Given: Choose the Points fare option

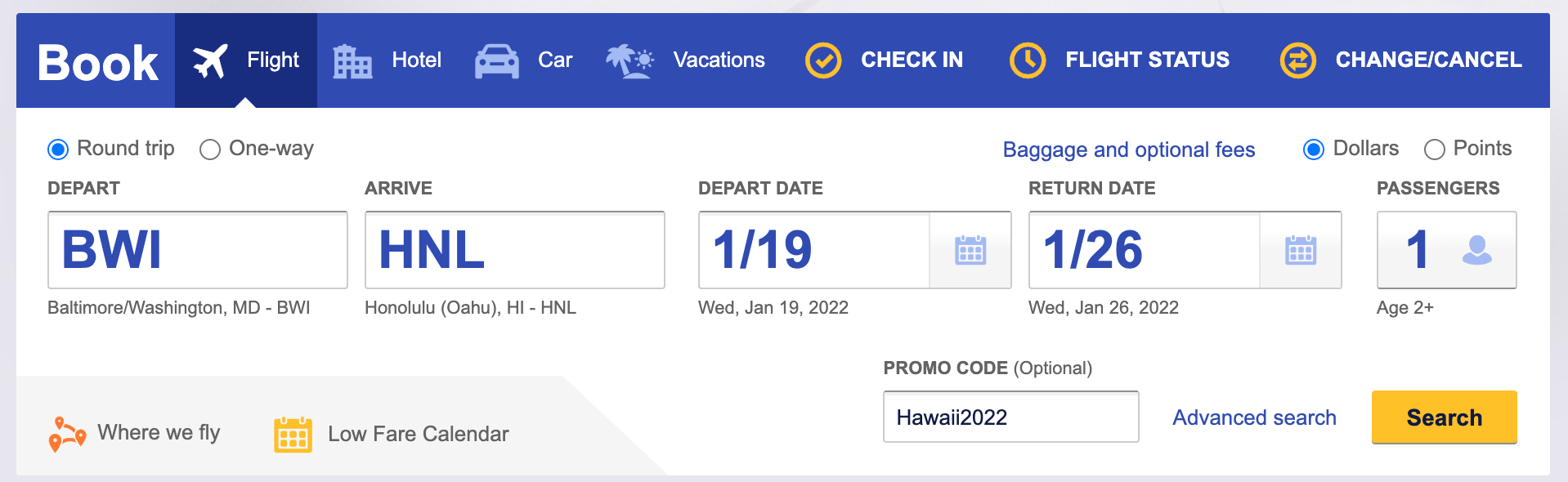Looking at the screenshot, I should [x=1434, y=150].
